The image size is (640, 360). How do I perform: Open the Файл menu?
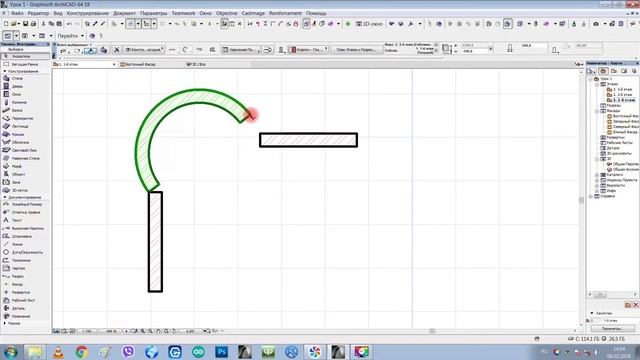[17, 13]
